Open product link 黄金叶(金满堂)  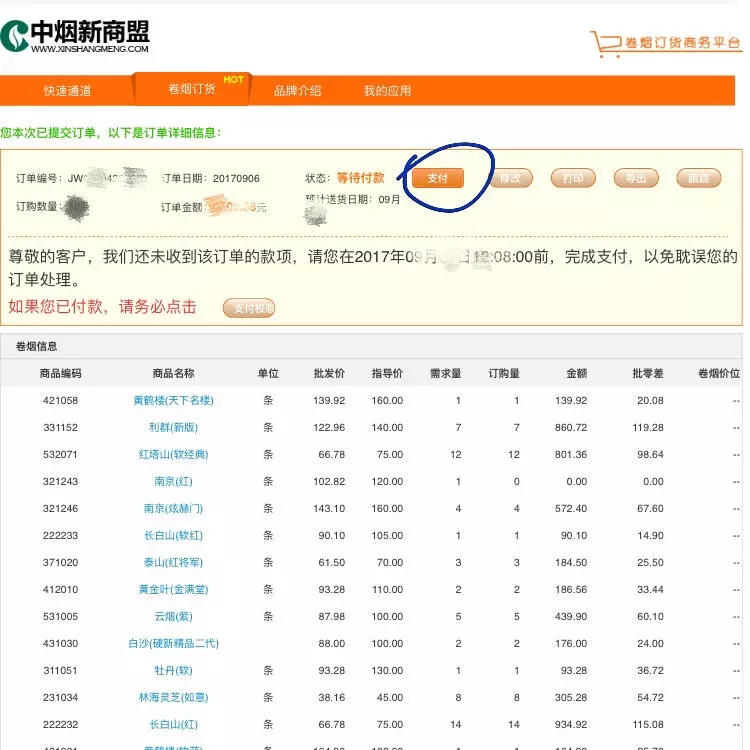click(x=173, y=589)
